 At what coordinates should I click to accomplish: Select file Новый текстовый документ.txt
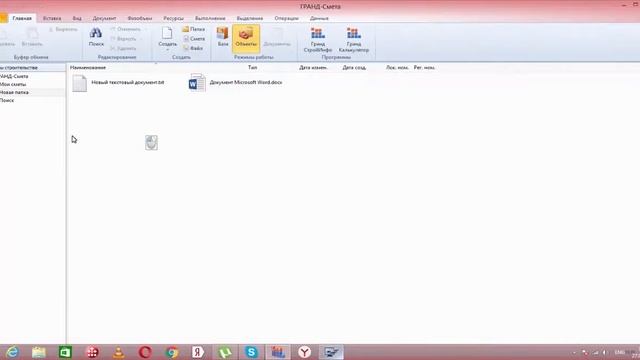pos(118,83)
